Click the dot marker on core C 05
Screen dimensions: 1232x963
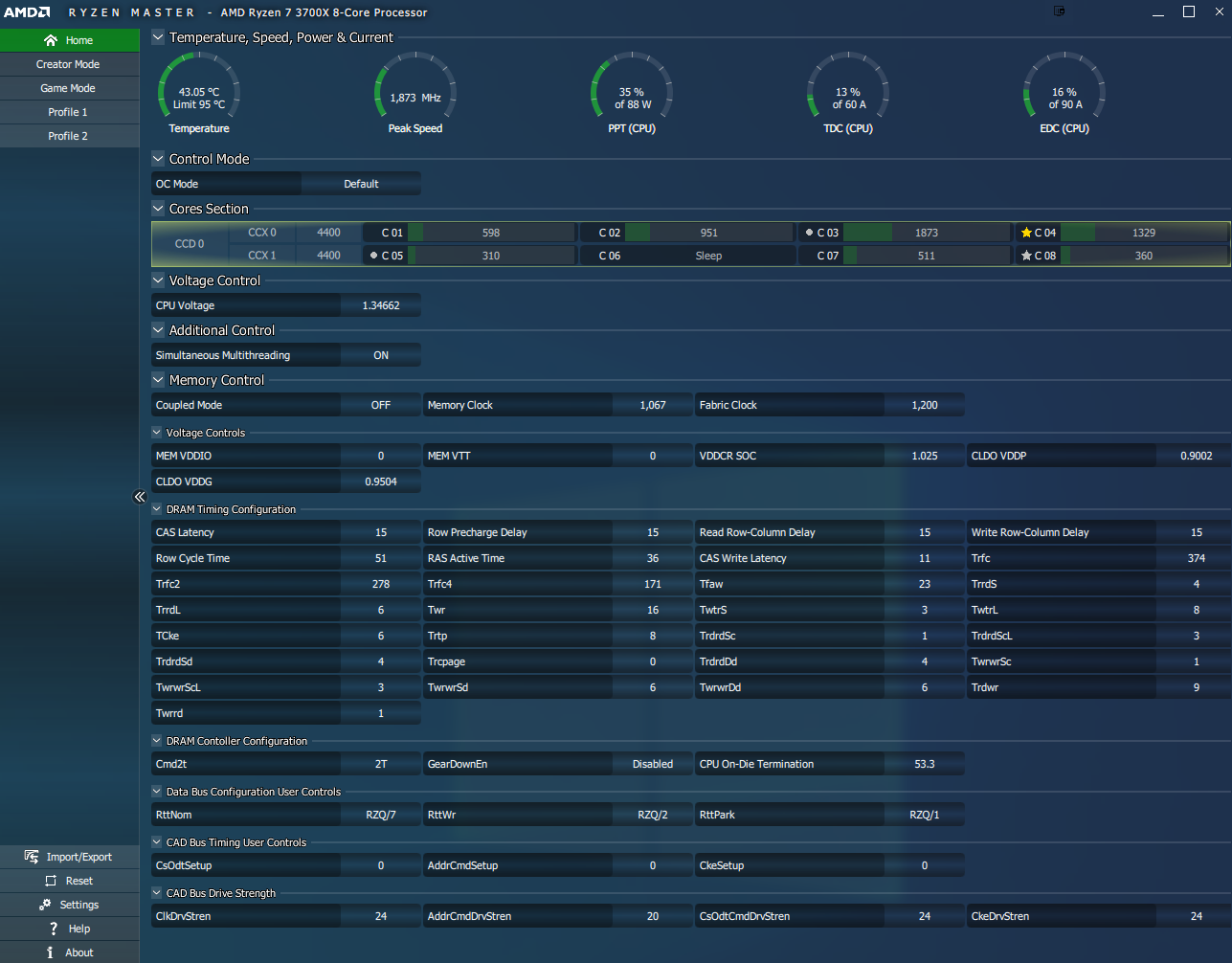(373, 256)
